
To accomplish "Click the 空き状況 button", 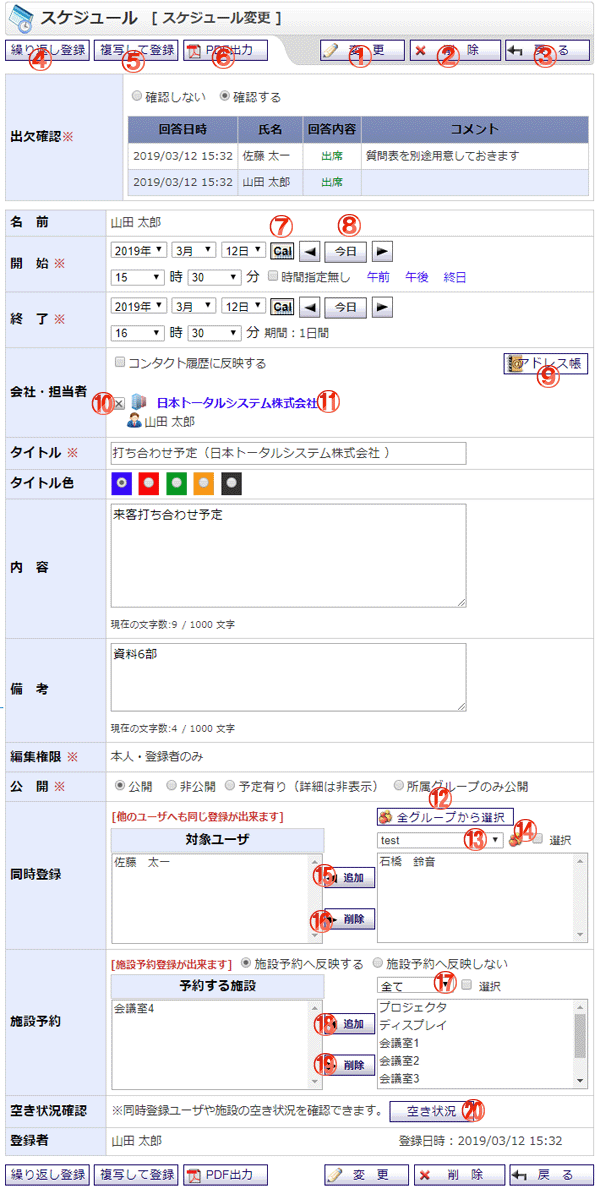I will [431, 1111].
